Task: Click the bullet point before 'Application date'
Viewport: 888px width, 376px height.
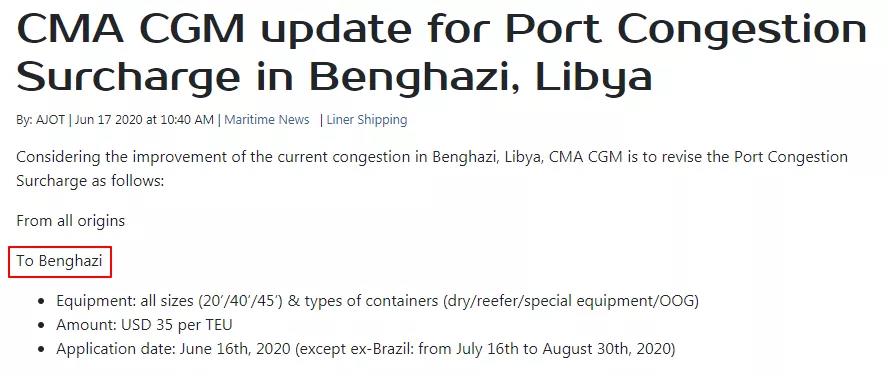Action: click(x=40, y=350)
